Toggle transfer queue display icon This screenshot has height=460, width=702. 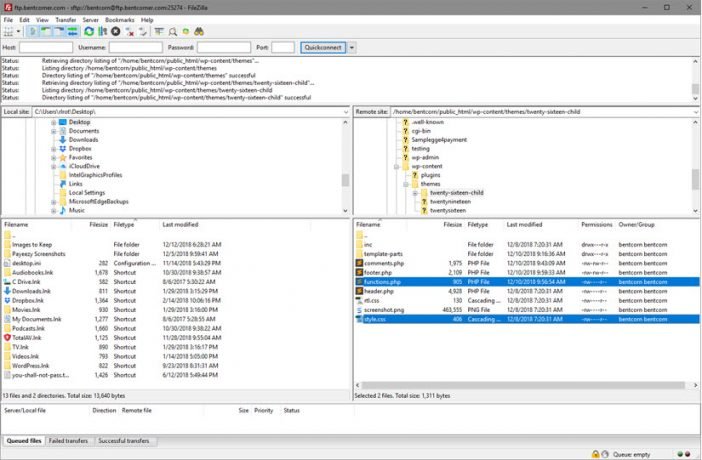73,31
